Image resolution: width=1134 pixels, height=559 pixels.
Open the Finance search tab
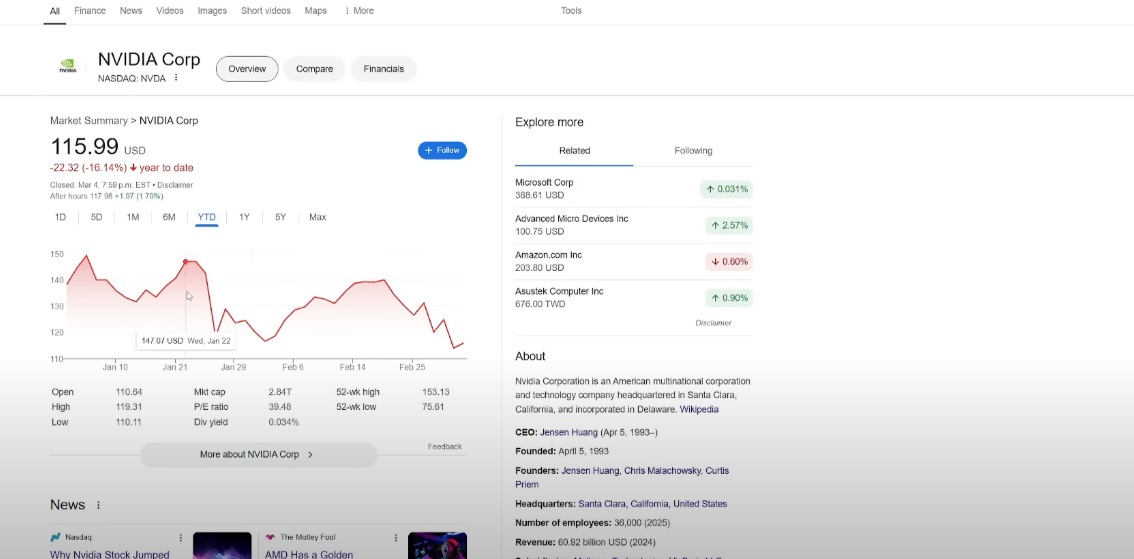click(90, 11)
